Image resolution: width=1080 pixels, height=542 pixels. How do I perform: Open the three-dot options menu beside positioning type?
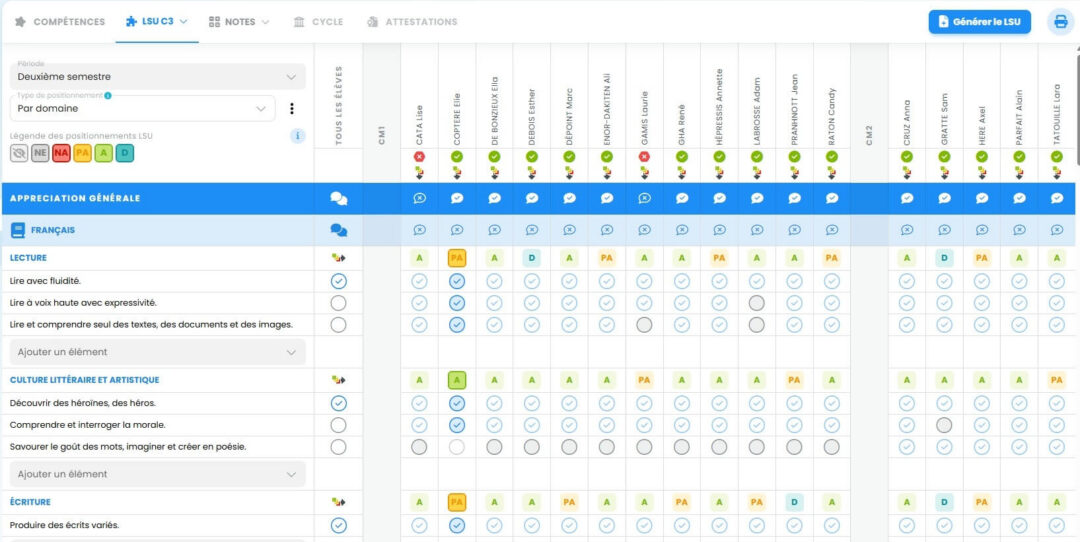click(292, 109)
